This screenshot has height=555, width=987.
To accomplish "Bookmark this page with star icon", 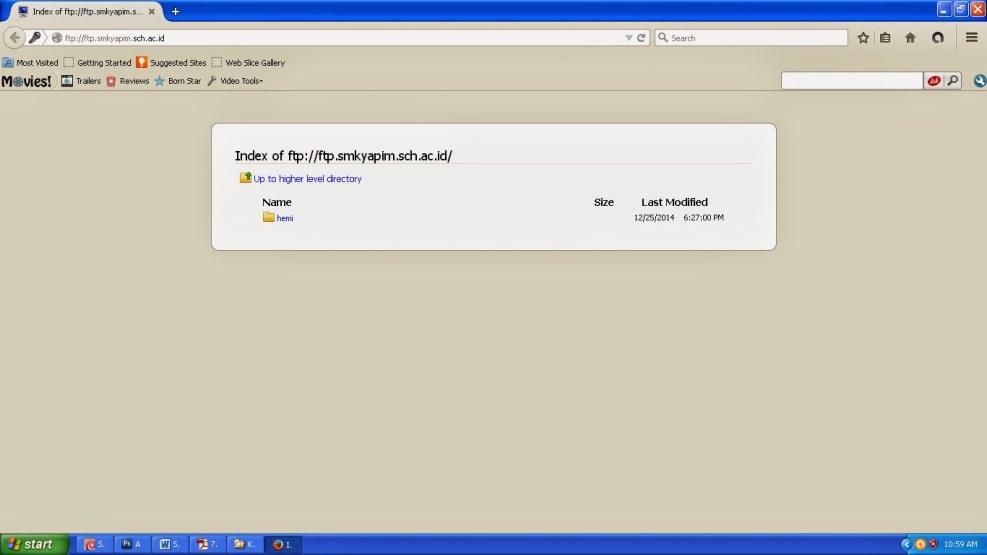I will (x=863, y=38).
